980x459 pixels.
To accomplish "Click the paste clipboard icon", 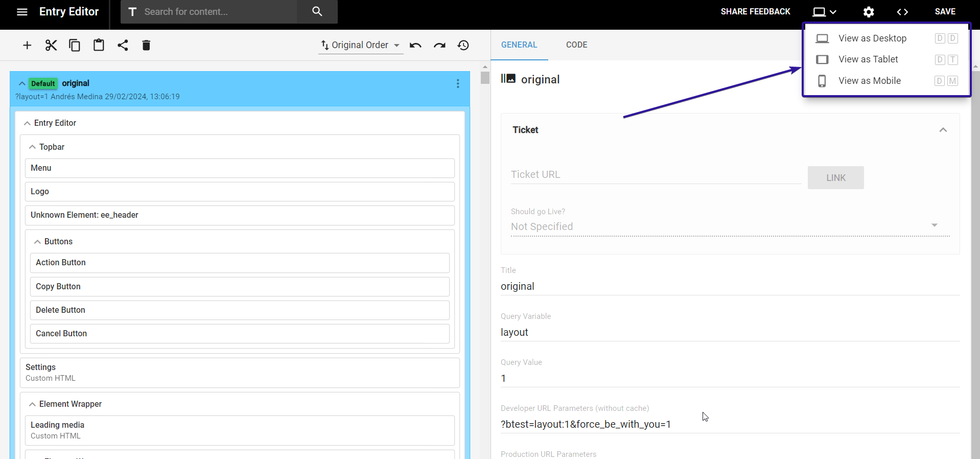I will pos(99,45).
